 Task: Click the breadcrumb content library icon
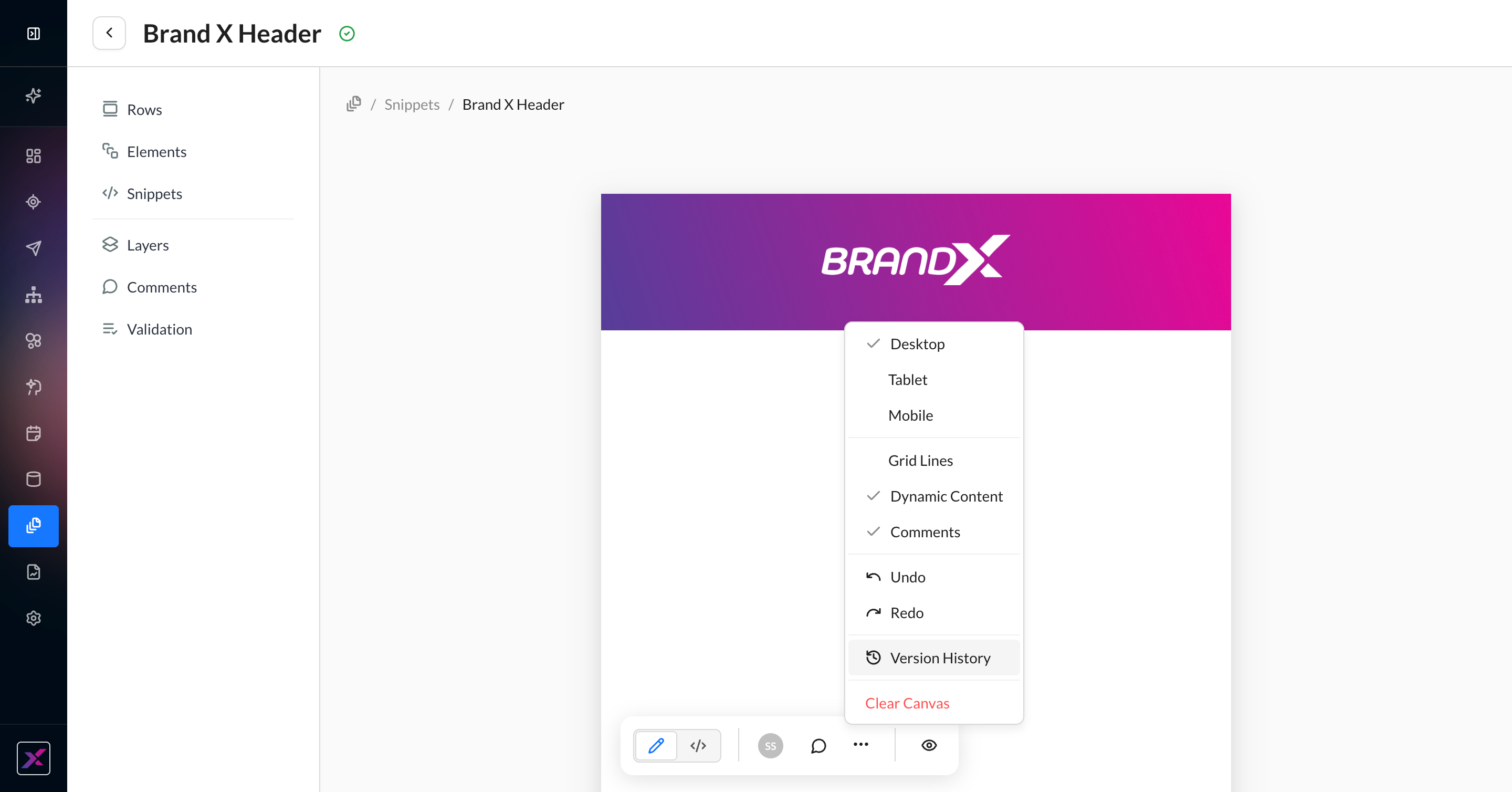[353, 104]
